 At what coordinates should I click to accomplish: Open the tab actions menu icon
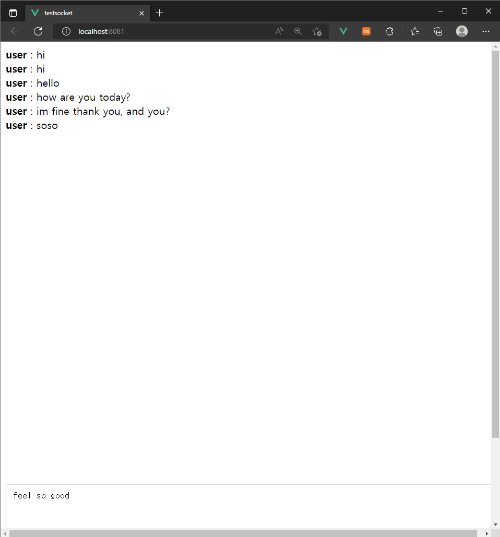(13, 13)
